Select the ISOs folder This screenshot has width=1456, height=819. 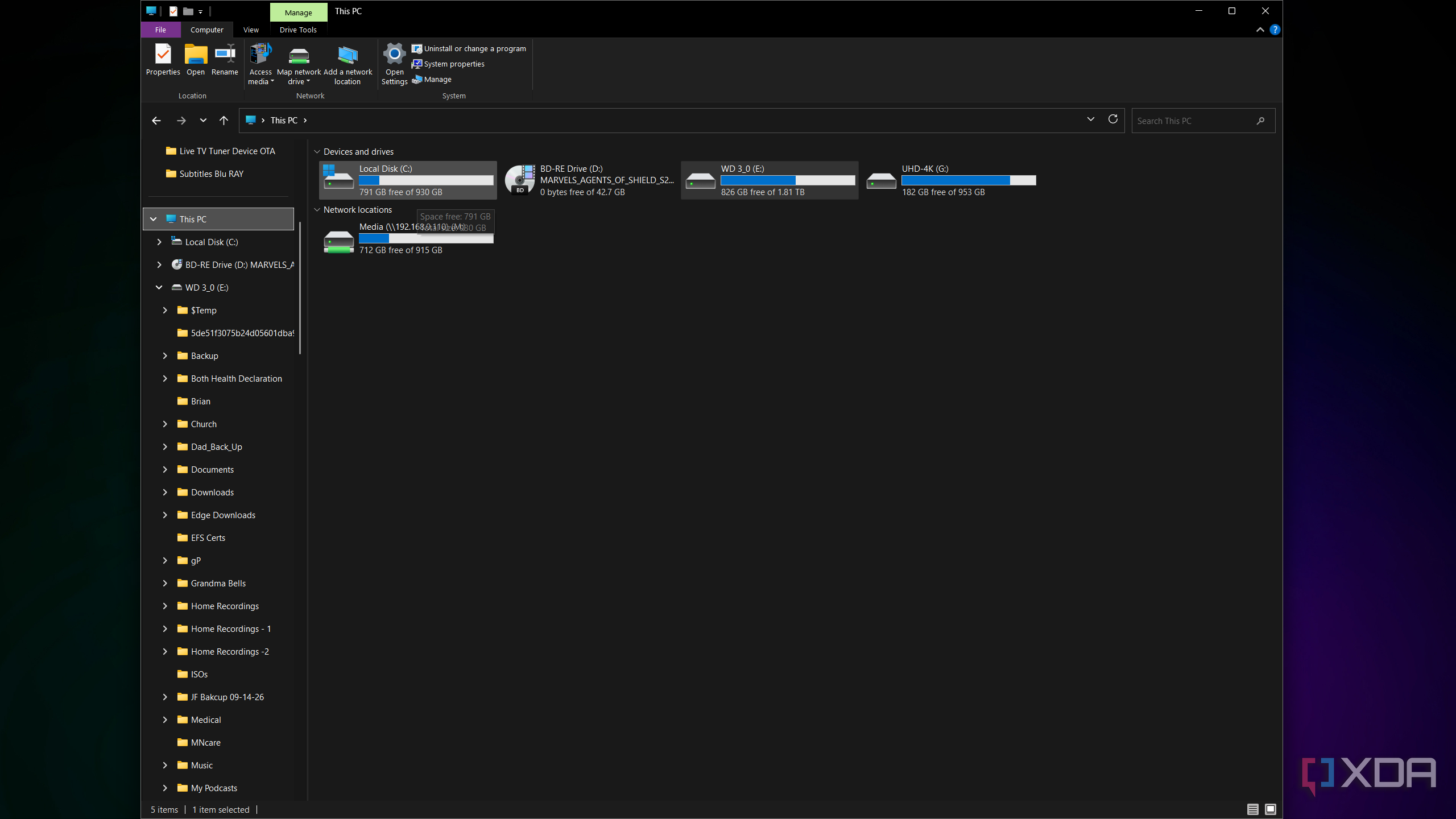click(x=192, y=674)
